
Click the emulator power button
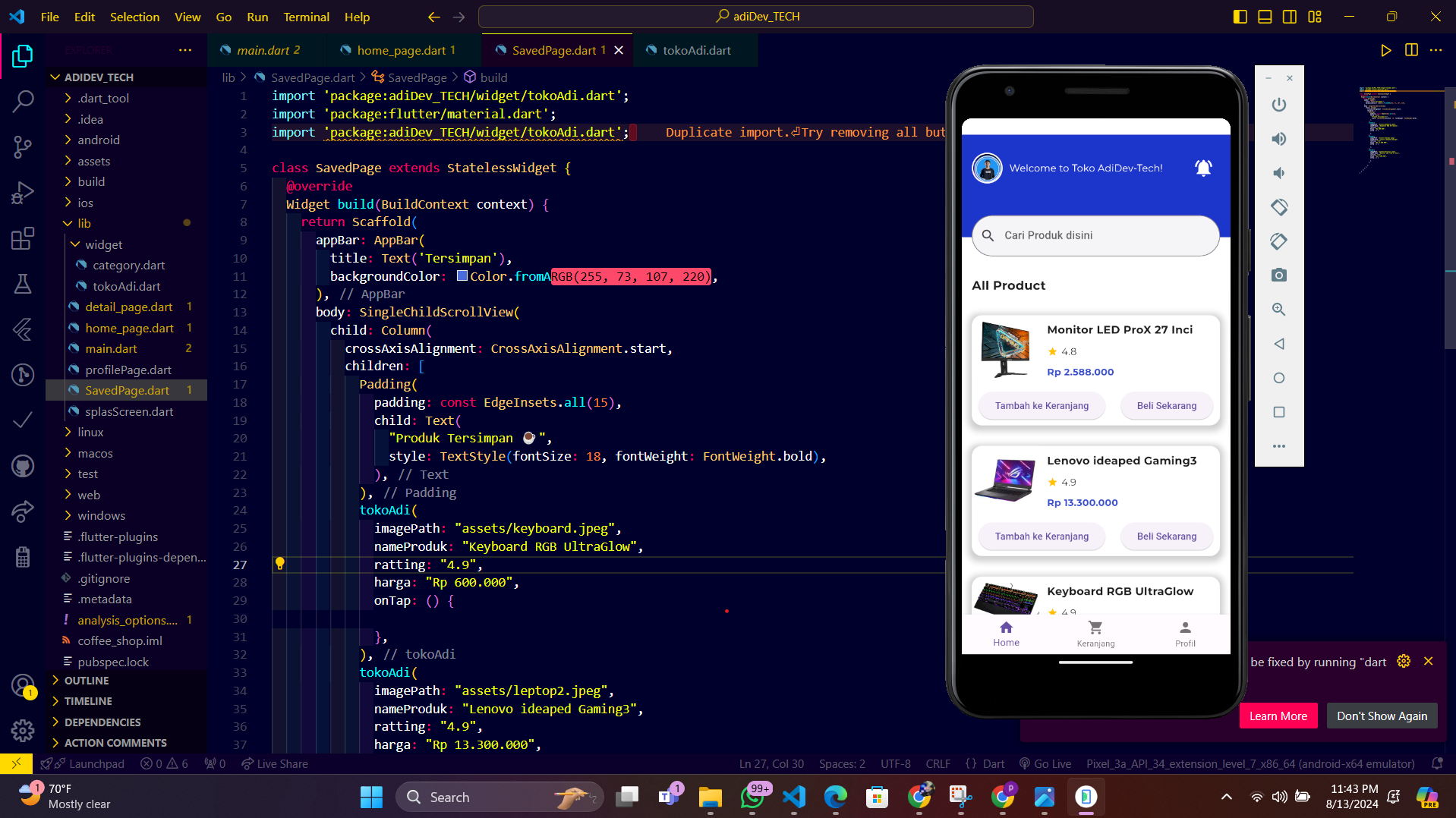1279,105
